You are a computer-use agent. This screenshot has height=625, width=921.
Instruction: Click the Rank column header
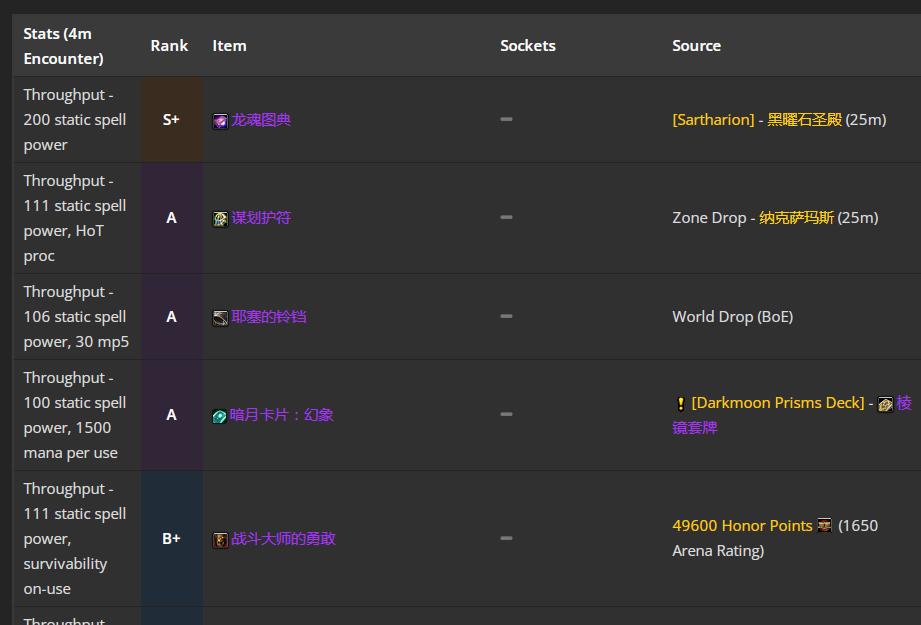[x=169, y=46]
